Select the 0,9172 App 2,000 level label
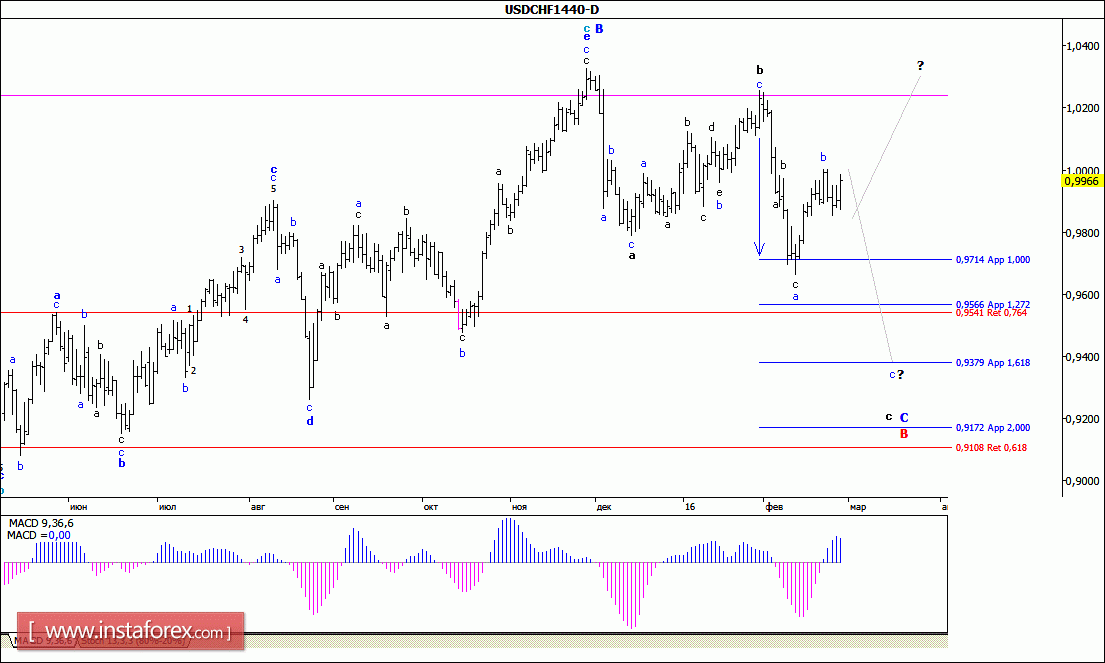 [992, 428]
